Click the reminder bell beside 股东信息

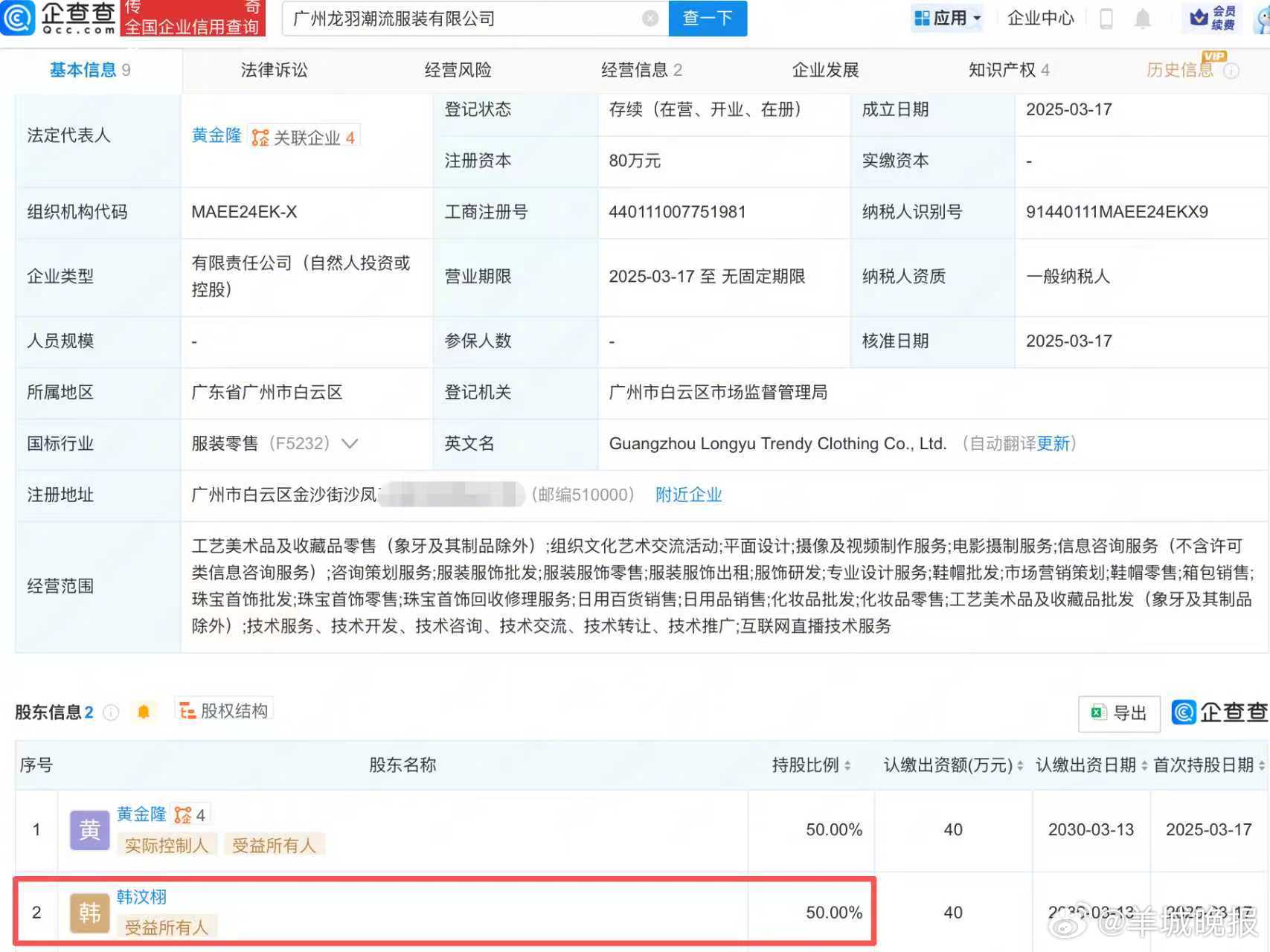pos(144,712)
